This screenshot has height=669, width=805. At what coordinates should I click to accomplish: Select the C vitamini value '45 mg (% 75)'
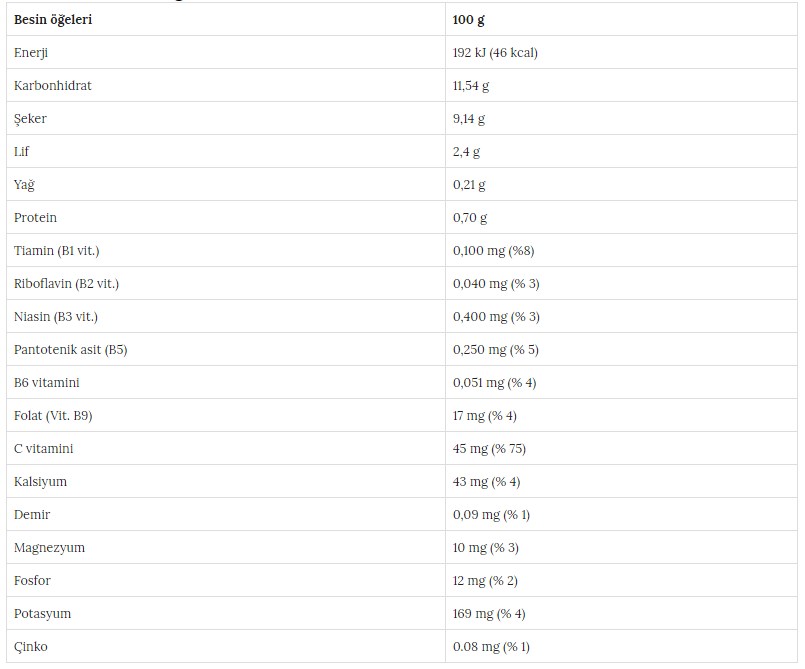[x=489, y=449]
